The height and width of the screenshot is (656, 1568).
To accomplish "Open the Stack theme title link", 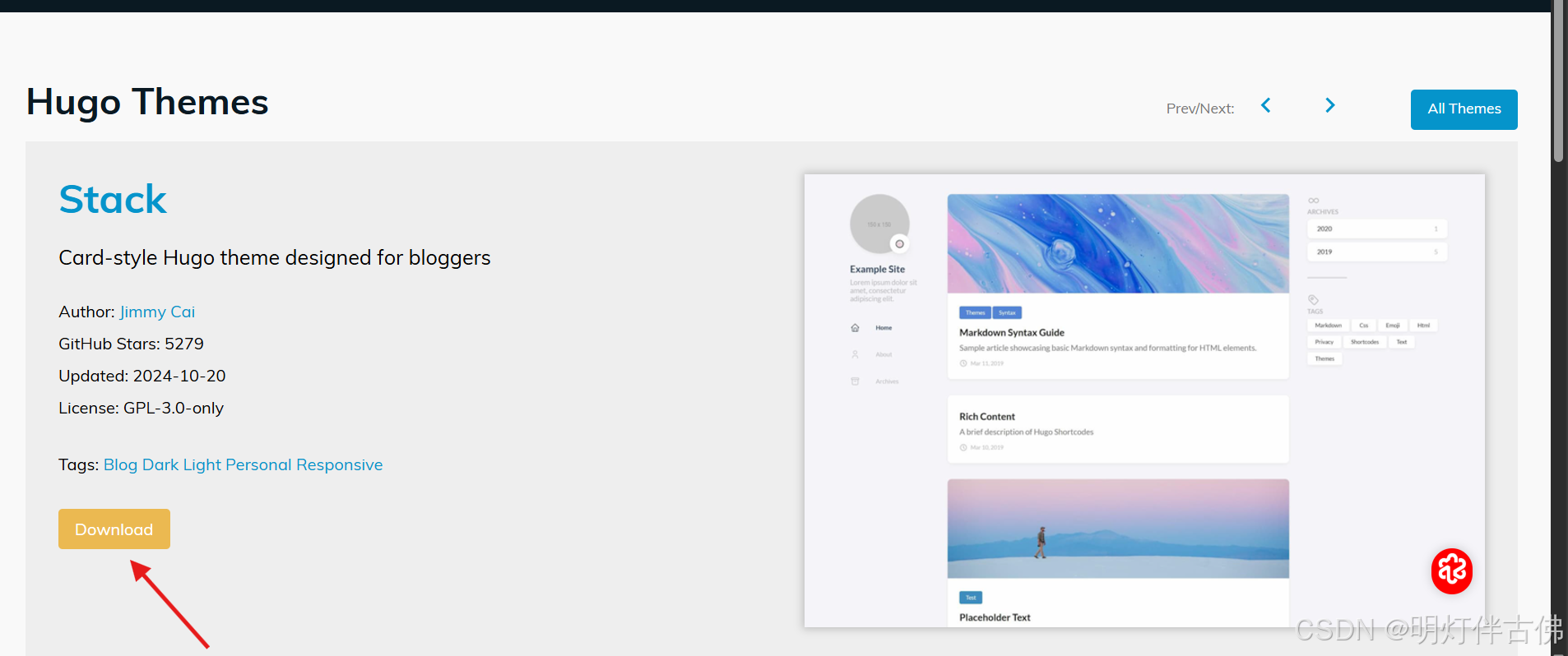I will click(x=113, y=199).
